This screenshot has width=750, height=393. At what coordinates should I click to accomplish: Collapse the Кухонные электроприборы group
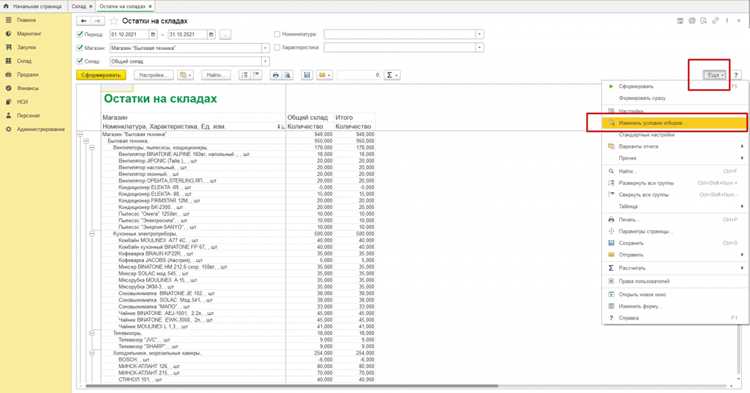pos(92,234)
